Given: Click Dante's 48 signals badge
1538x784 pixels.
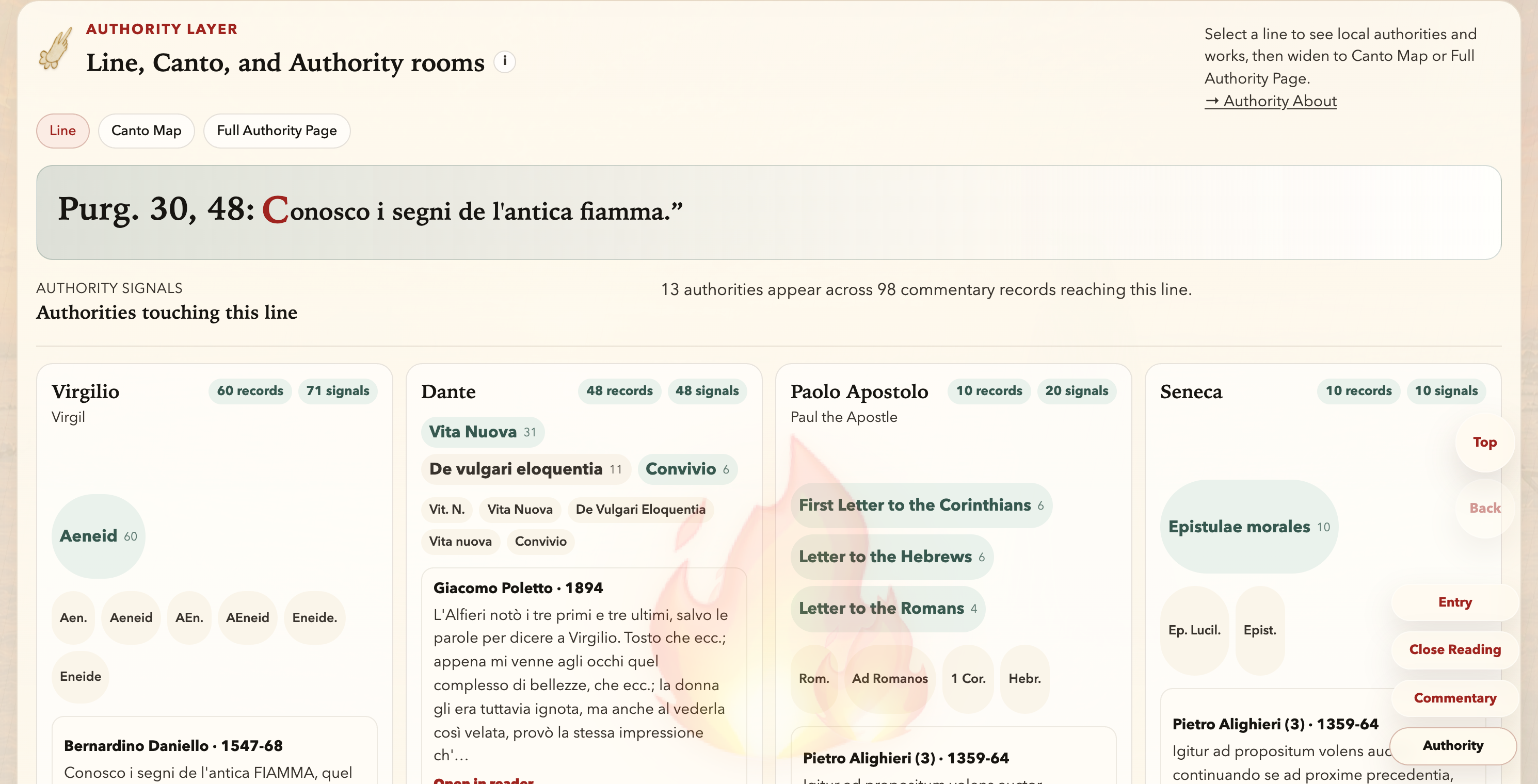Looking at the screenshot, I should coord(707,391).
